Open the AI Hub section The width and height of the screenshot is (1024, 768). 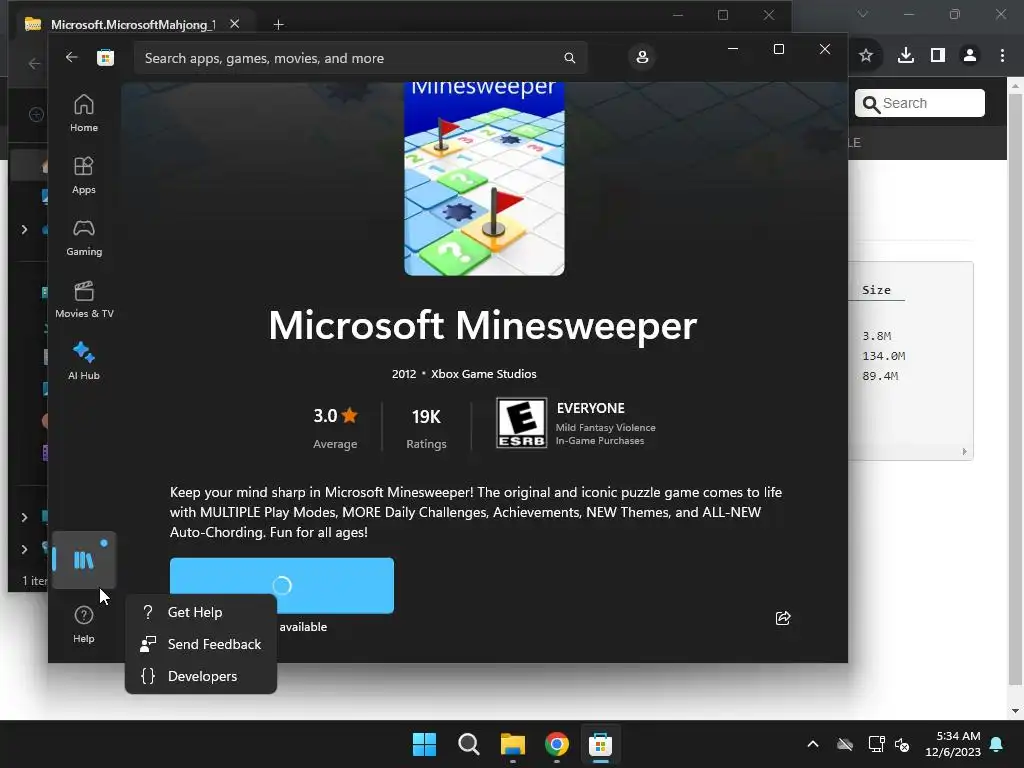pyautogui.click(x=84, y=361)
